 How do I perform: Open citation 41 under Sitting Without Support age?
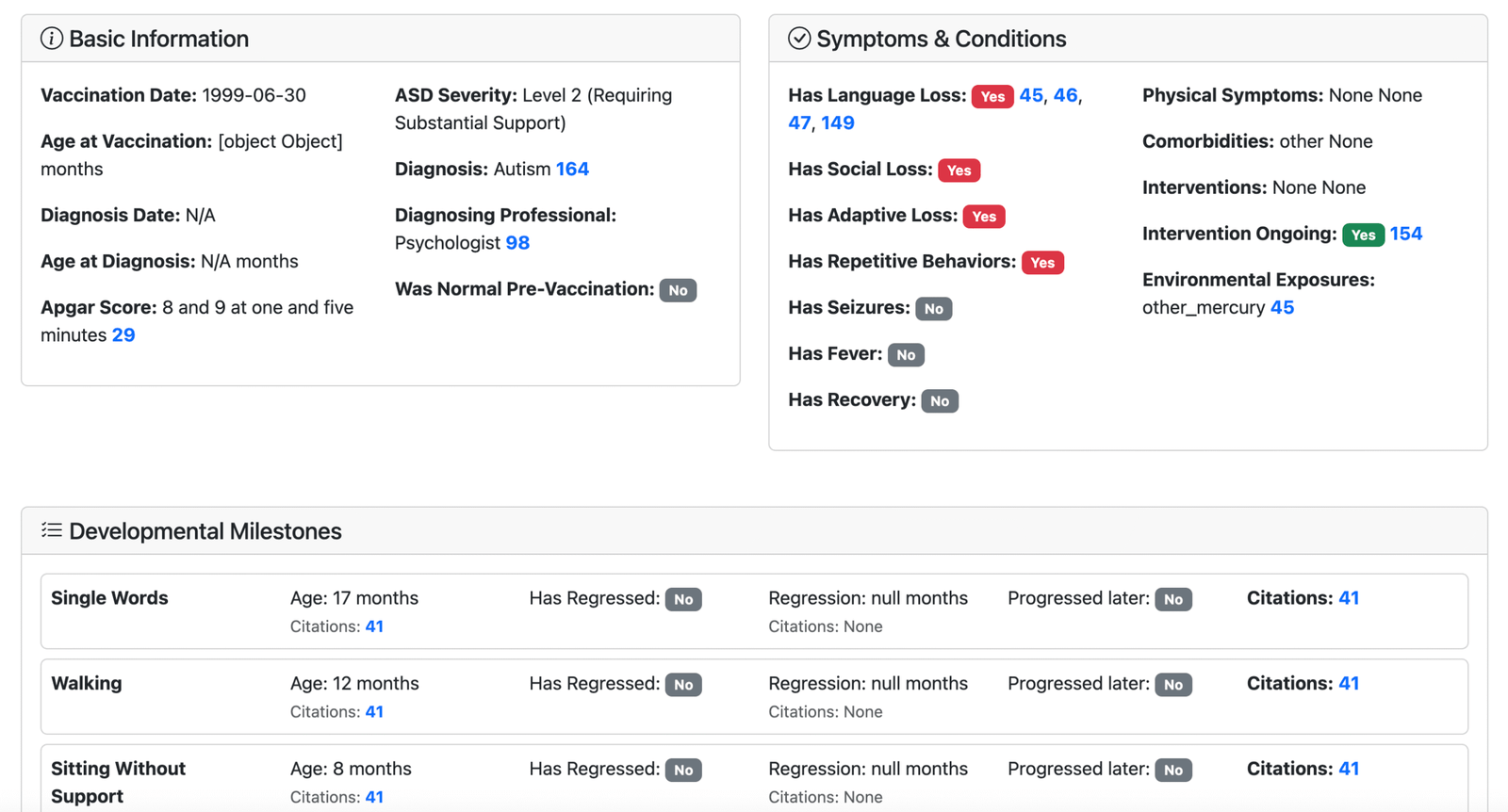[374, 797]
